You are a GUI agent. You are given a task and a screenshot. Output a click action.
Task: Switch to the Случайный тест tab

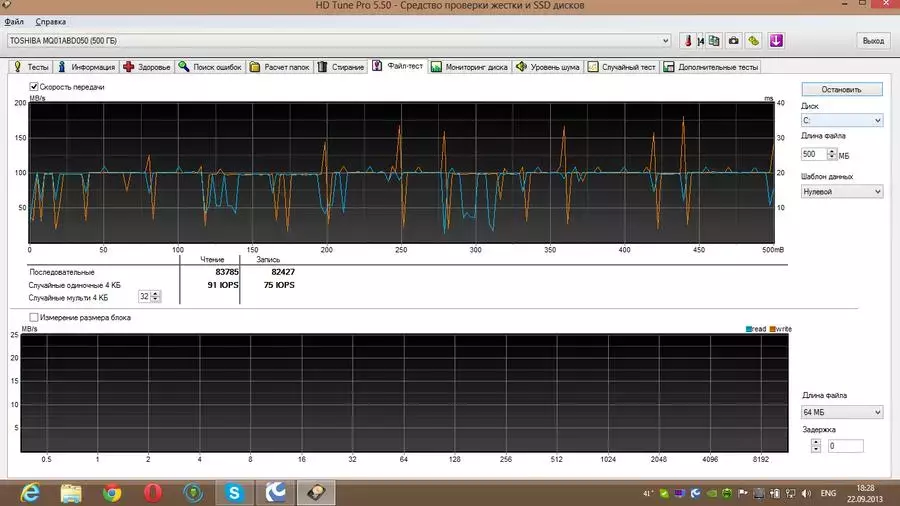point(621,67)
